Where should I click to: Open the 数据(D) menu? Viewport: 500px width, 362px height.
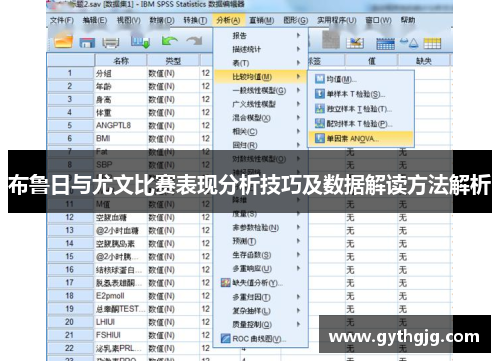pyautogui.click(x=162, y=20)
